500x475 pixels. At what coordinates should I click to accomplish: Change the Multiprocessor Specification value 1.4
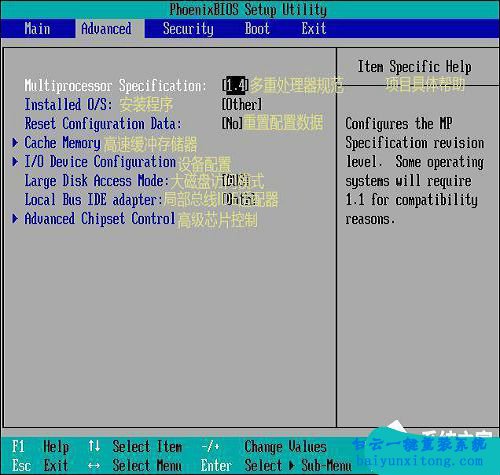click(235, 86)
